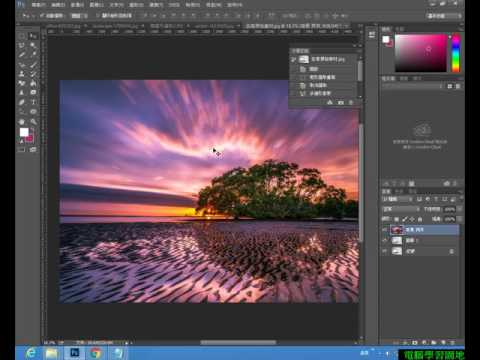Hide the middle layer in Layers panel

(x=385, y=240)
